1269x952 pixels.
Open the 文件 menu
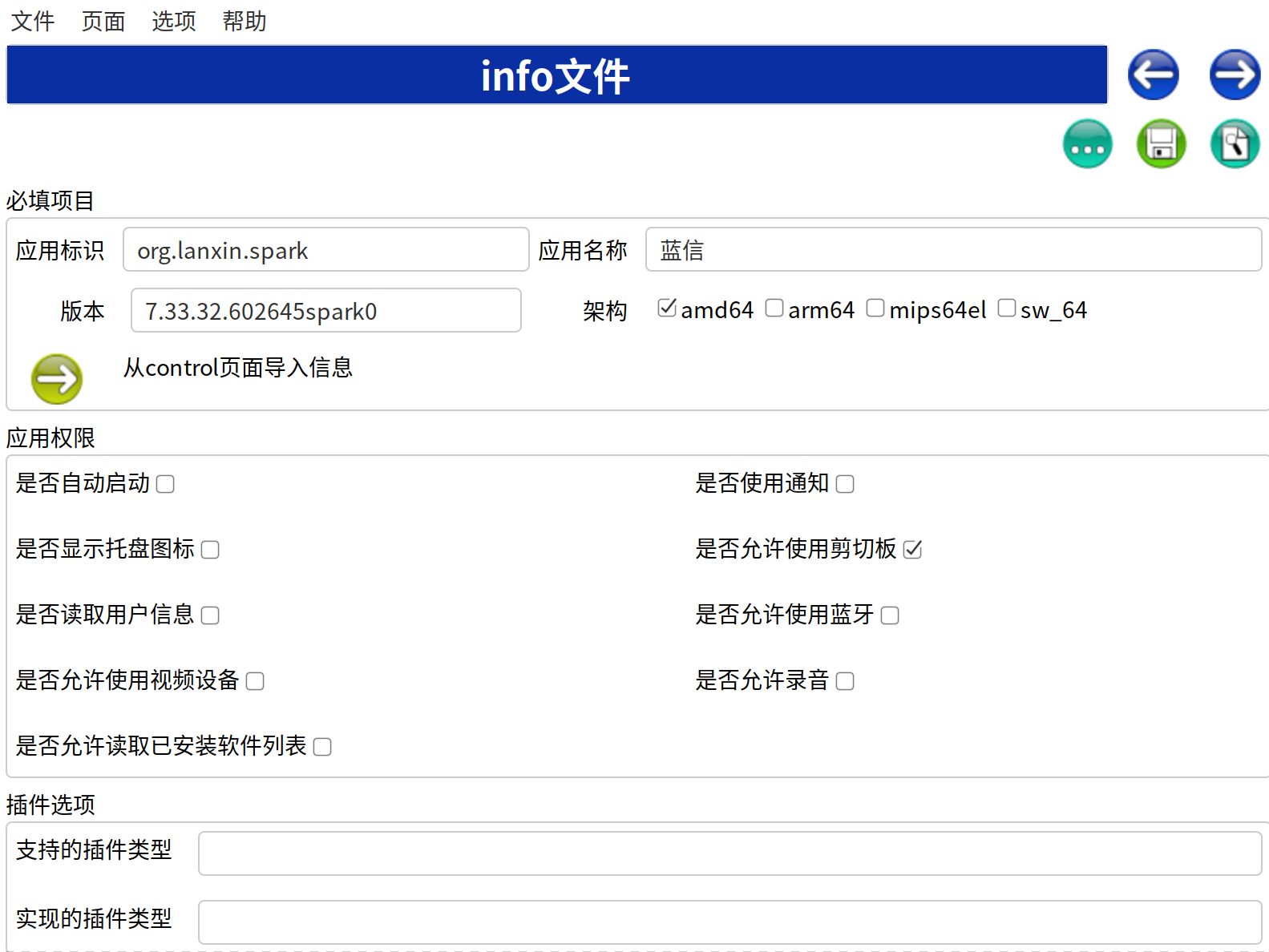click(x=33, y=21)
